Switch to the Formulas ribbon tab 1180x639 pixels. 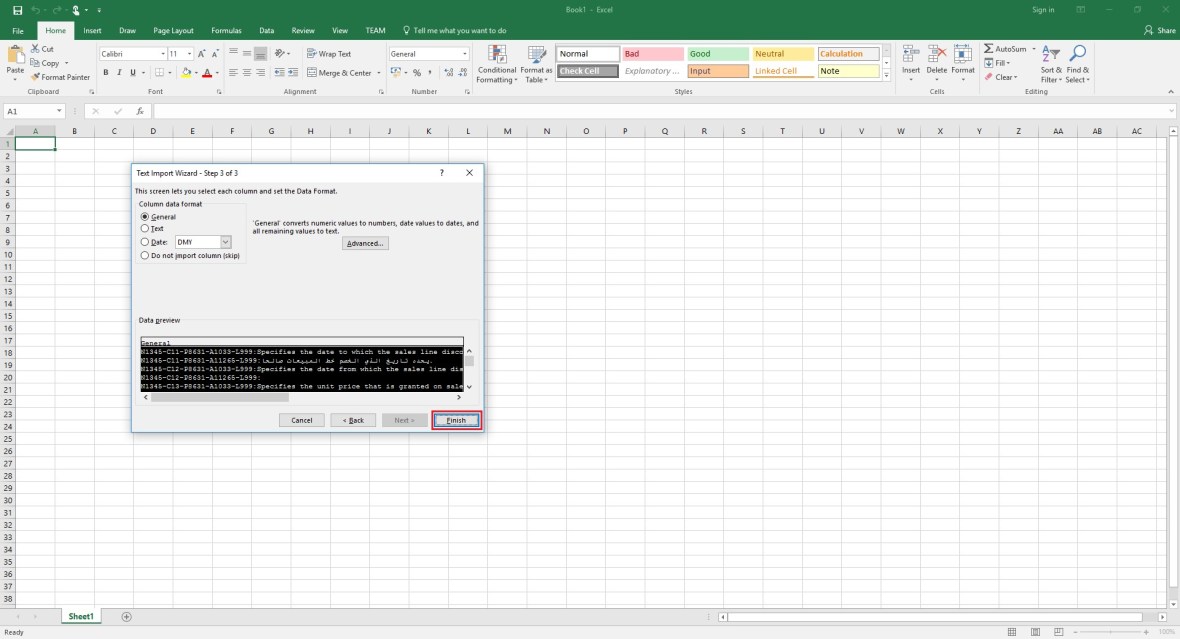tap(226, 31)
